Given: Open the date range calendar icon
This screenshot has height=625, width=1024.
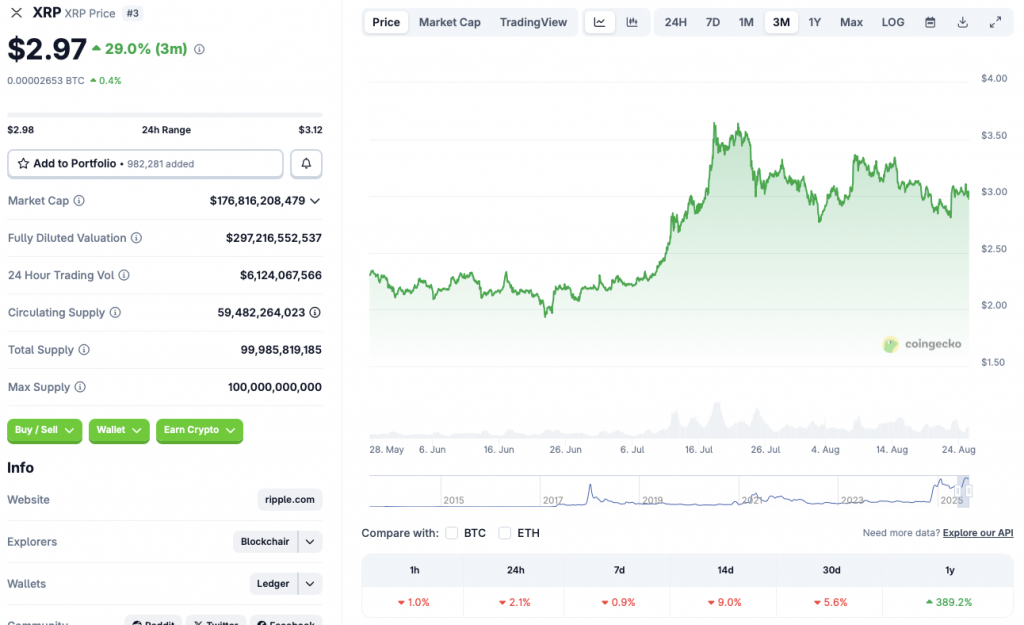Looking at the screenshot, I should point(929,21).
